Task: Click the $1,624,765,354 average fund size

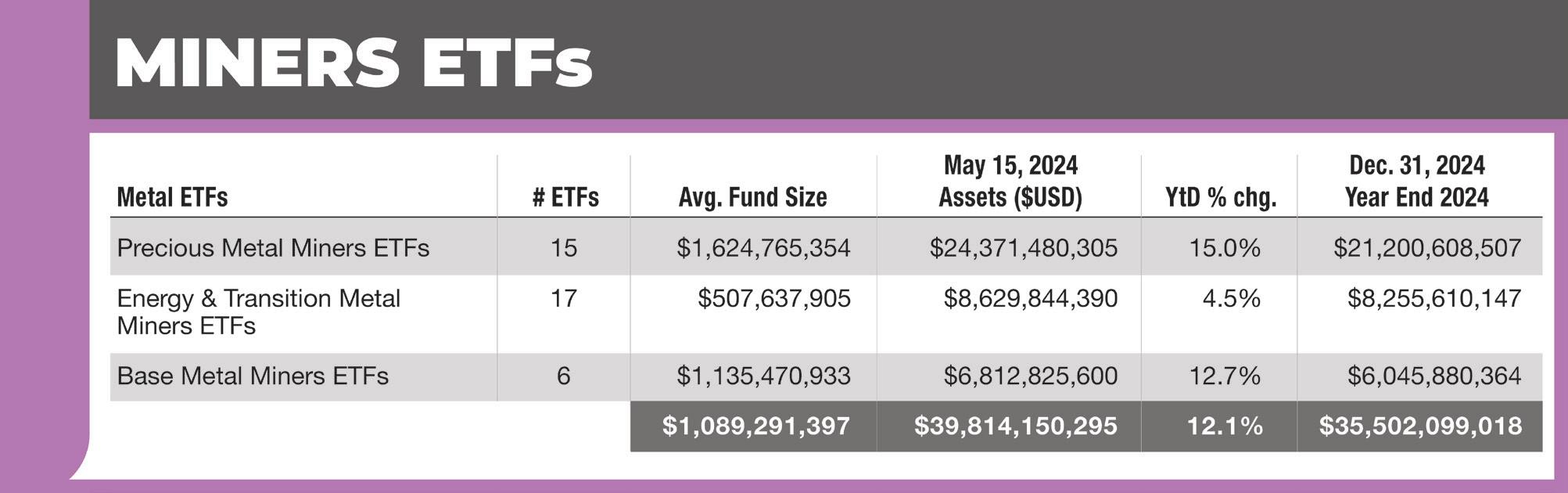Action: (763, 248)
